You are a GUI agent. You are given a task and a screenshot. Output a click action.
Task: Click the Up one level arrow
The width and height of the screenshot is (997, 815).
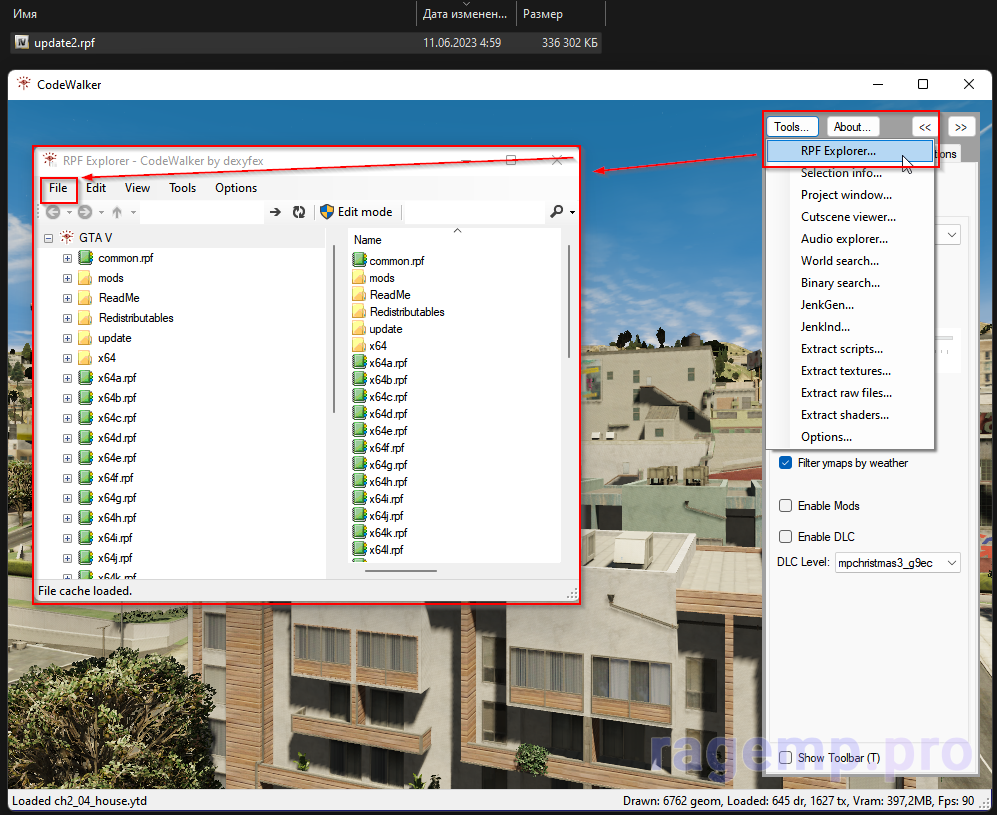point(117,212)
